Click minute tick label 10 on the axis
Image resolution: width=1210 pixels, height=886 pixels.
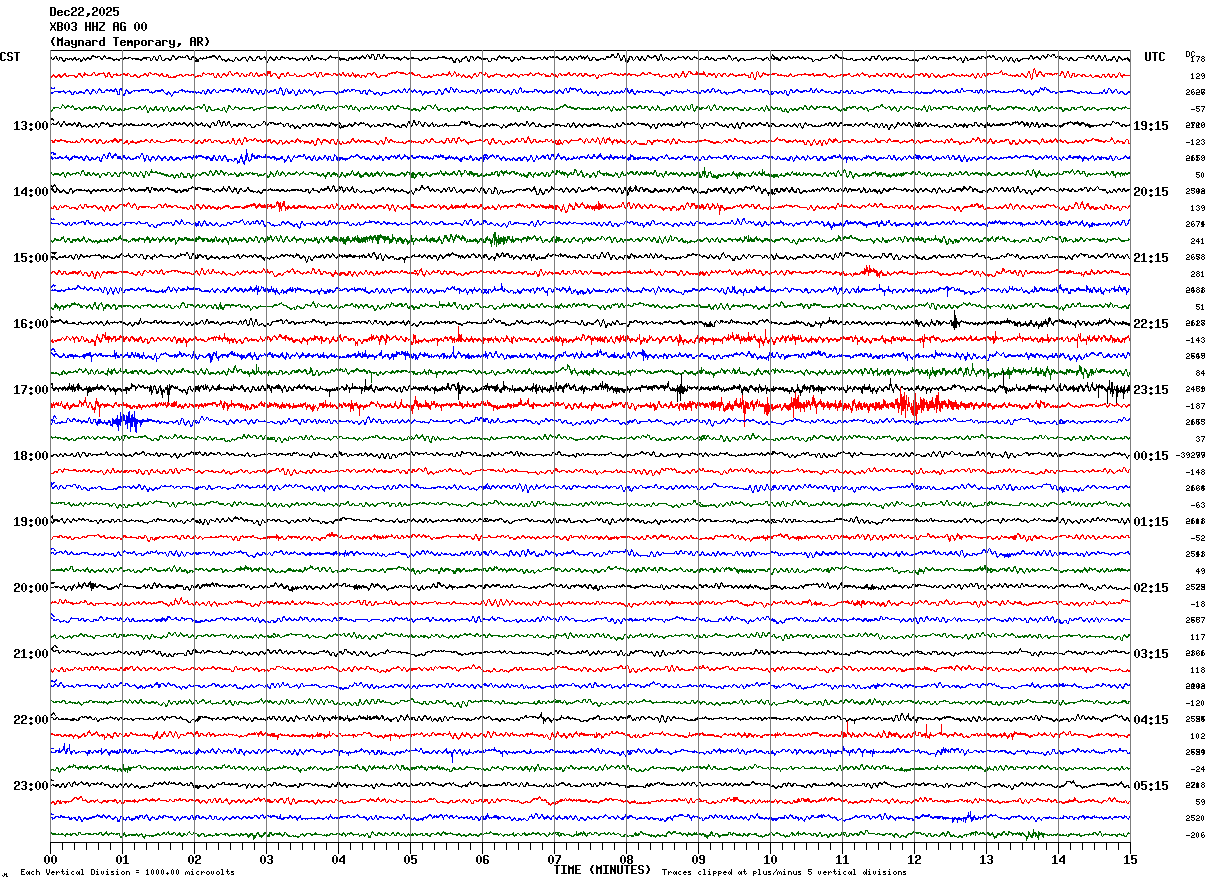click(x=770, y=859)
